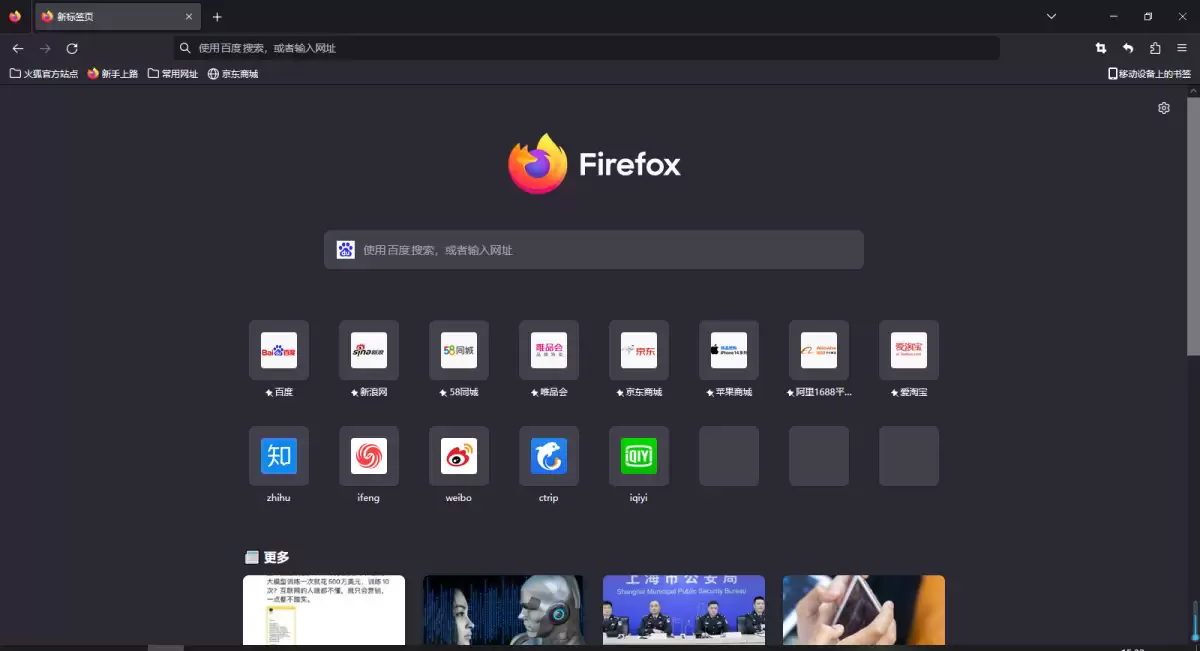Open the 京东商城 shortcut tile
Screen dimensions: 1200x651
click(638, 350)
